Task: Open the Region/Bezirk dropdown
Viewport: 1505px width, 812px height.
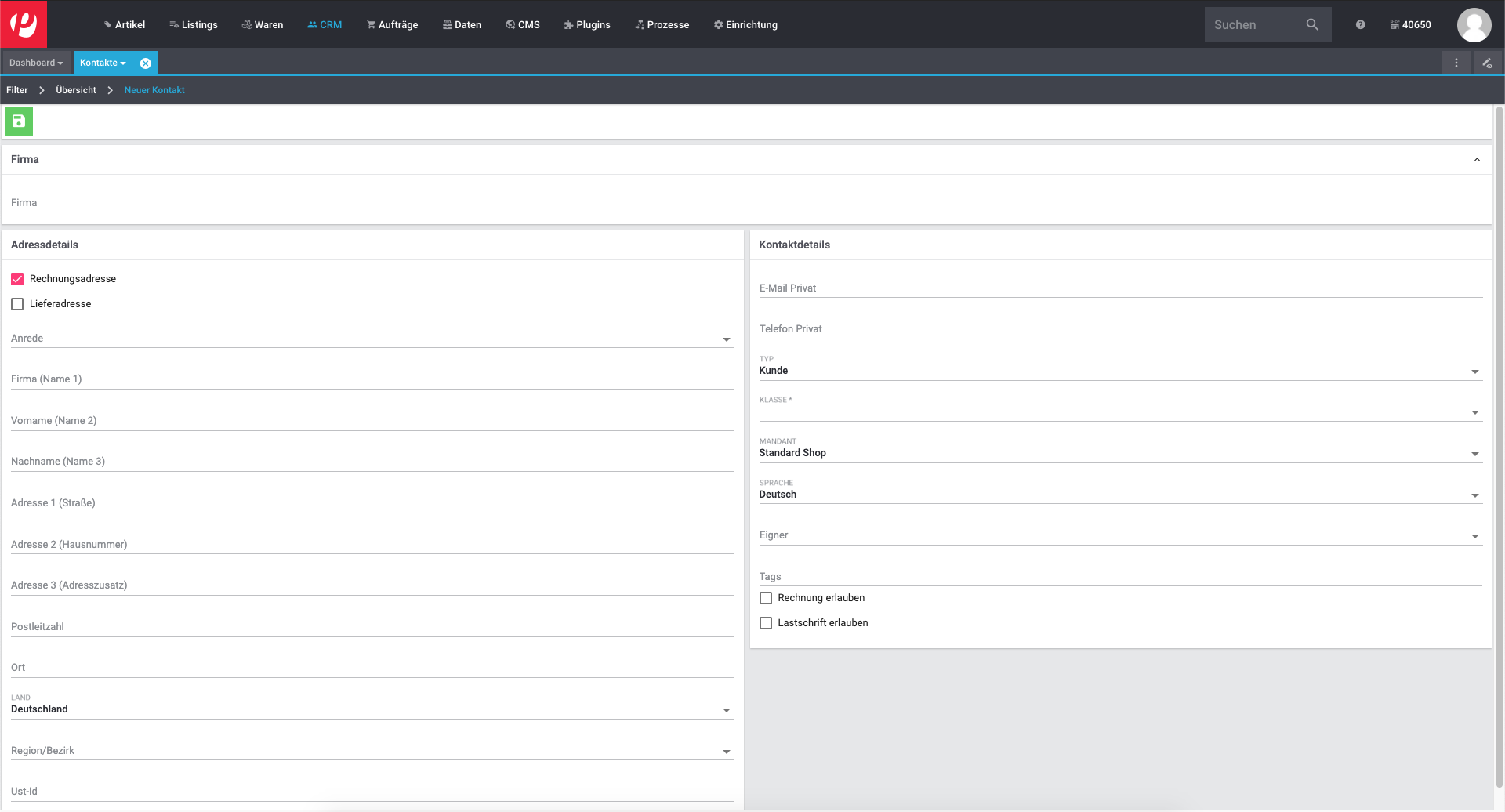Action: tap(372, 752)
